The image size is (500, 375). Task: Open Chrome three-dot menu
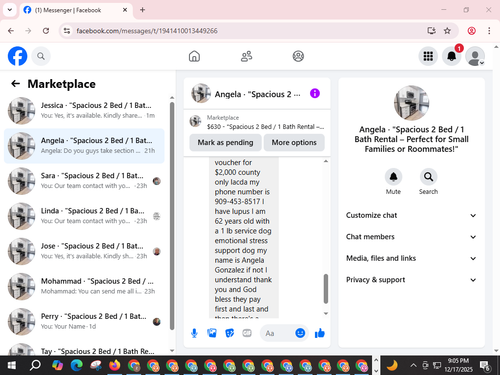pyautogui.click(x=489, y=31)
